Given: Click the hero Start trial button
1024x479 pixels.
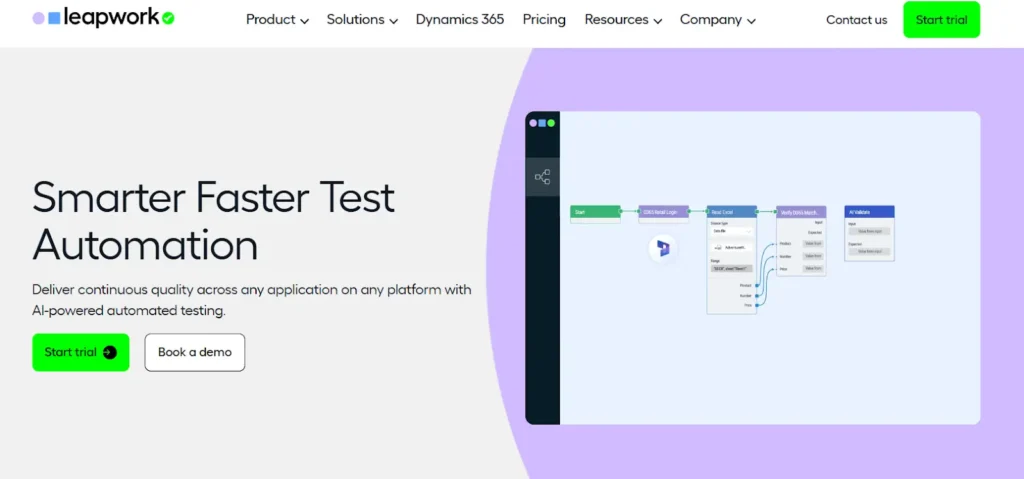Looking at the screenshot, I should 81,352.
